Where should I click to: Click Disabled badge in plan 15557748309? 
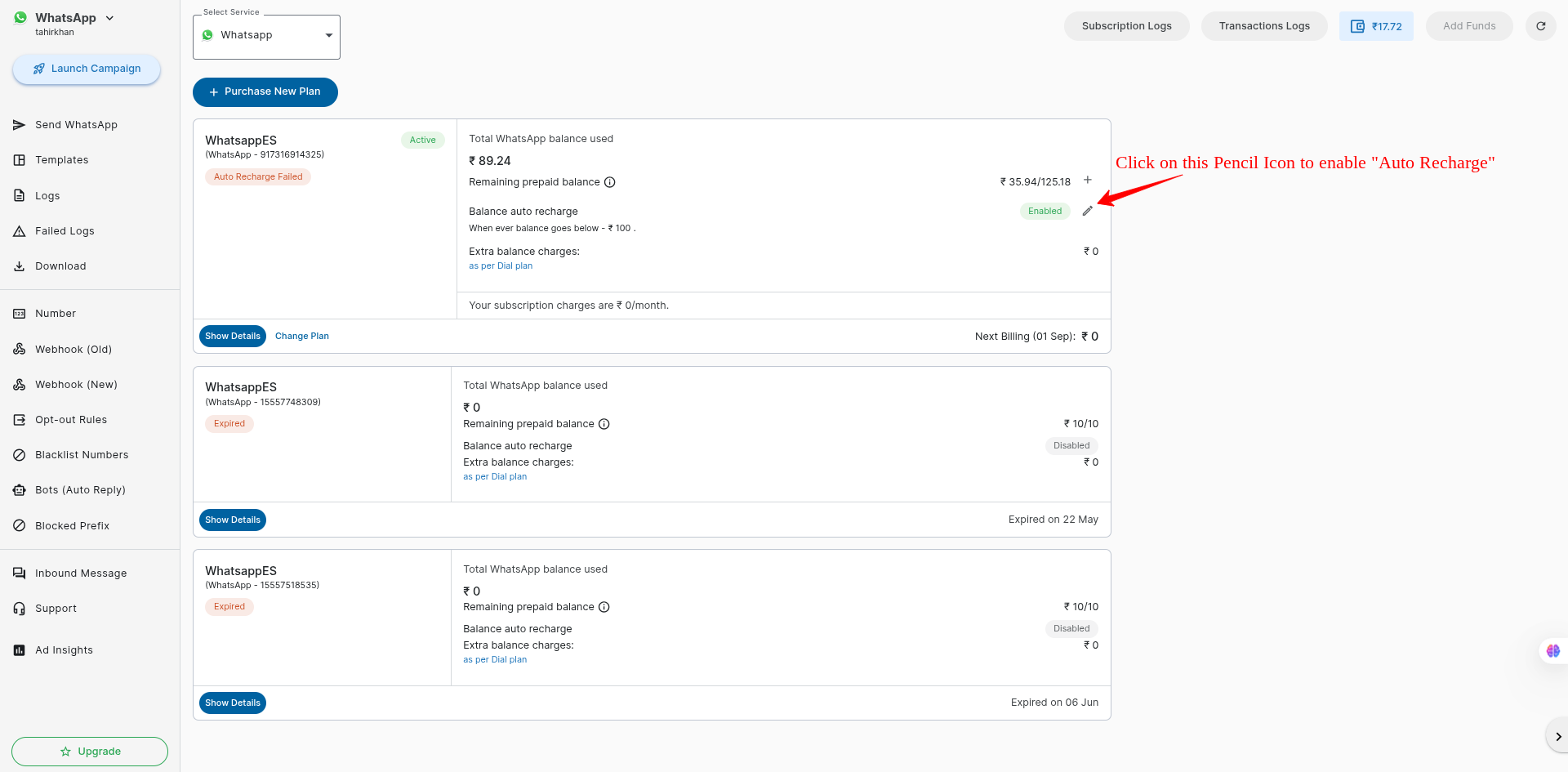pos(1071,445)
